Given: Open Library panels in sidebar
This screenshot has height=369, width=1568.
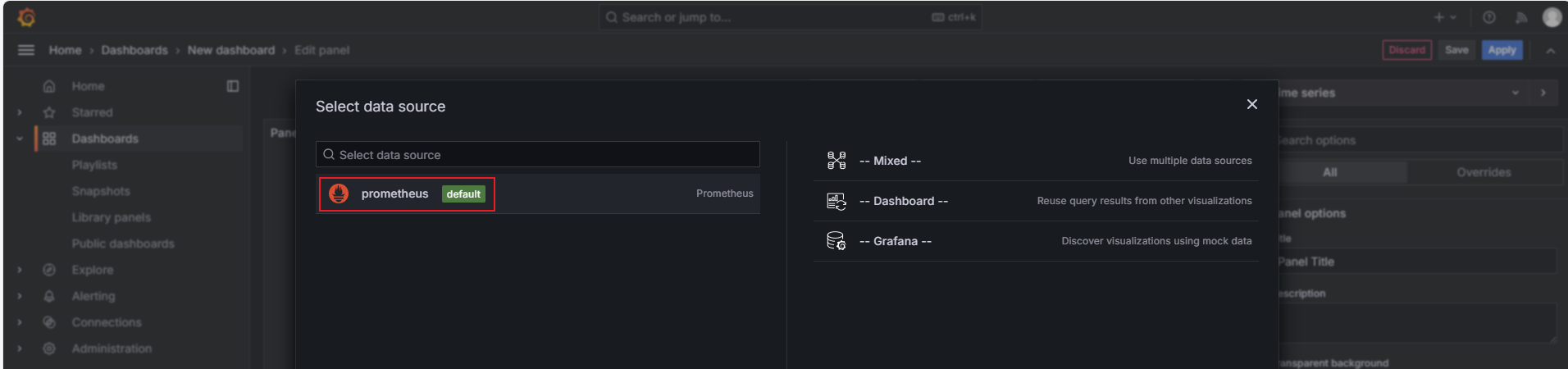Looking at the screenshot, I should tap(111, 217).
